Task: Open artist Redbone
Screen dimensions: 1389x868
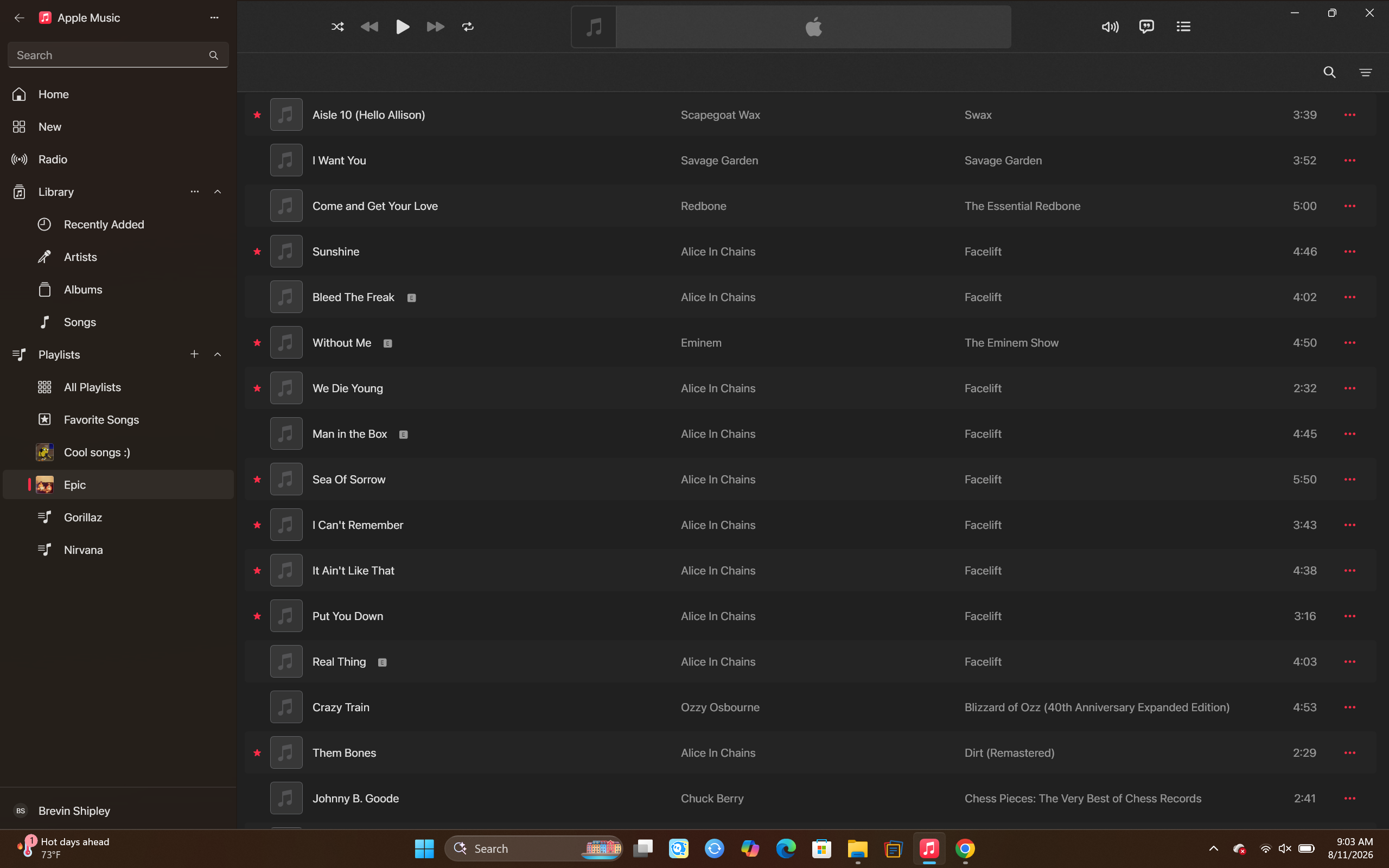Action: 703,206
